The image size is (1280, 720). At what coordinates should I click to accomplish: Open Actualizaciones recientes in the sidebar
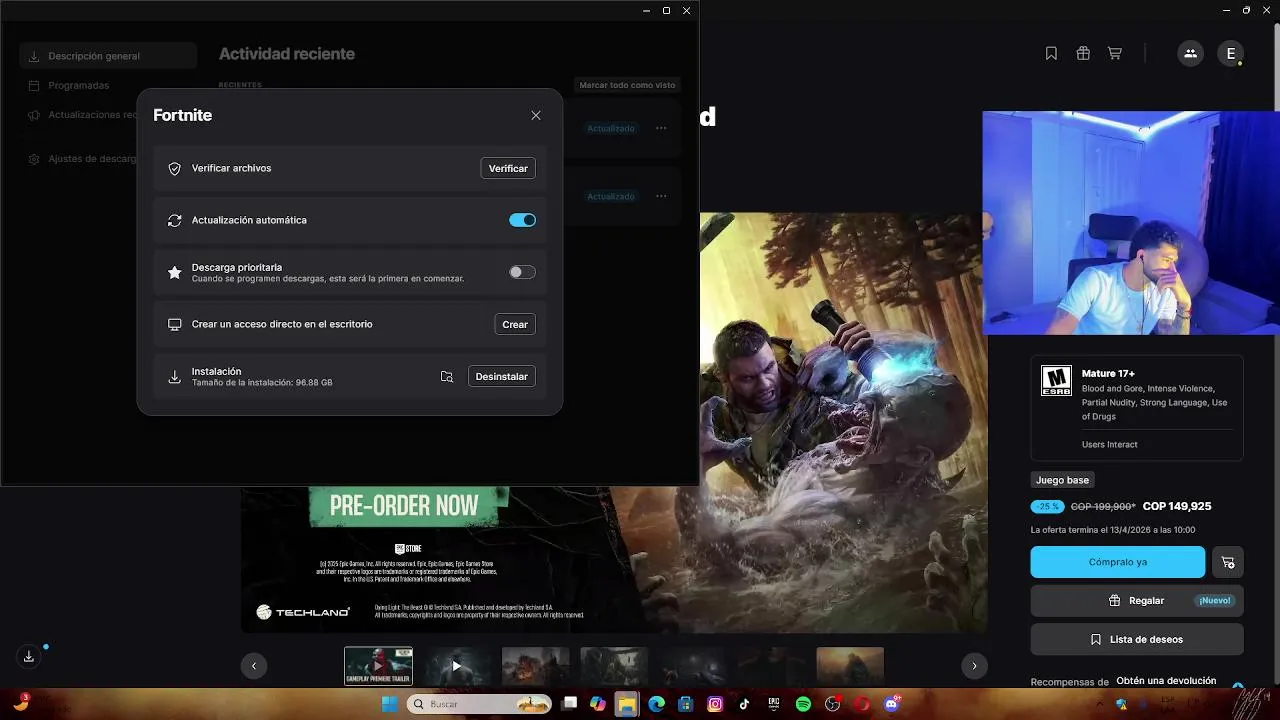coord(80,115)
